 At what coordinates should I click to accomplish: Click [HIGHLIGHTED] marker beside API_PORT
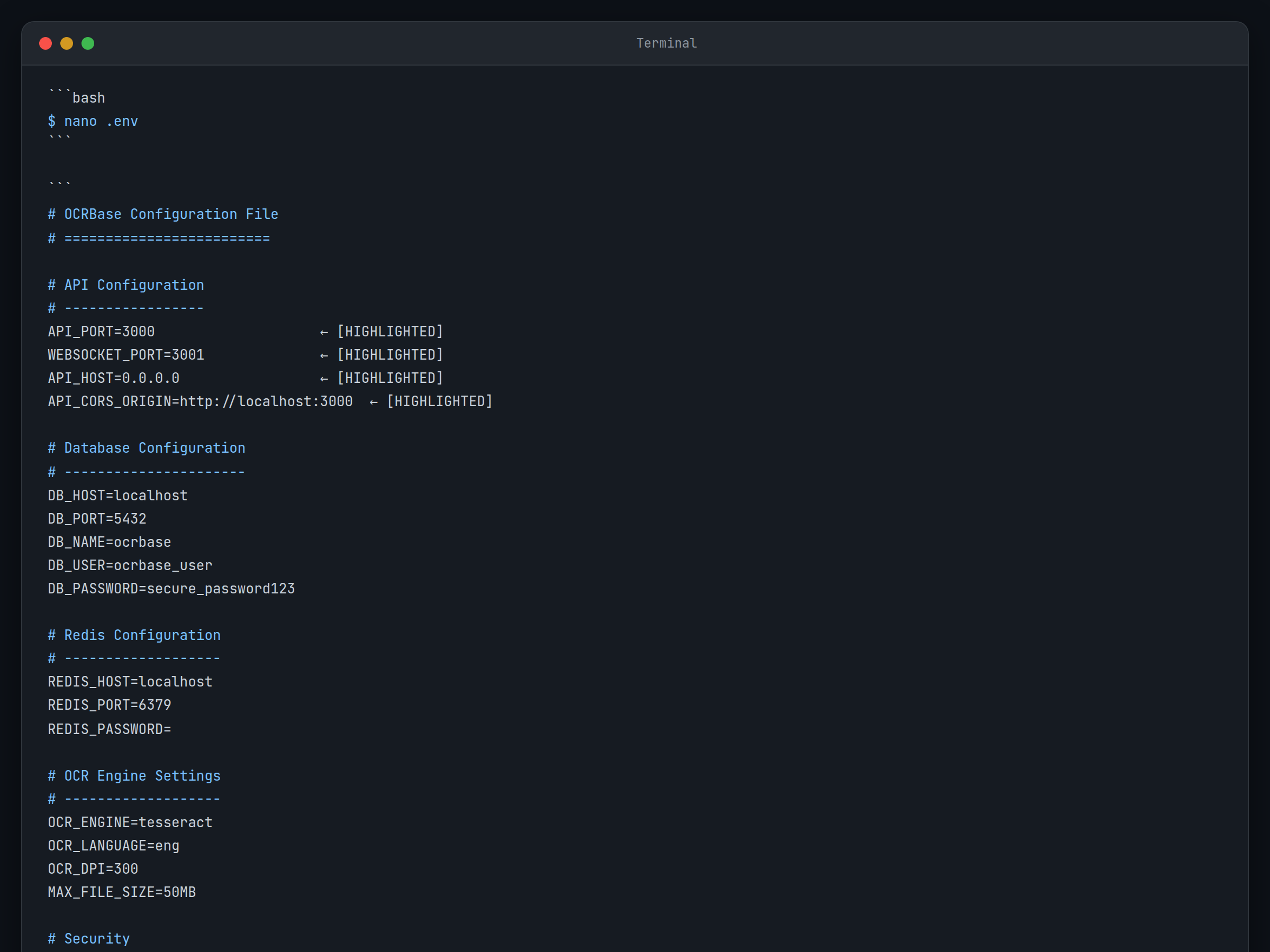point(391,332)
